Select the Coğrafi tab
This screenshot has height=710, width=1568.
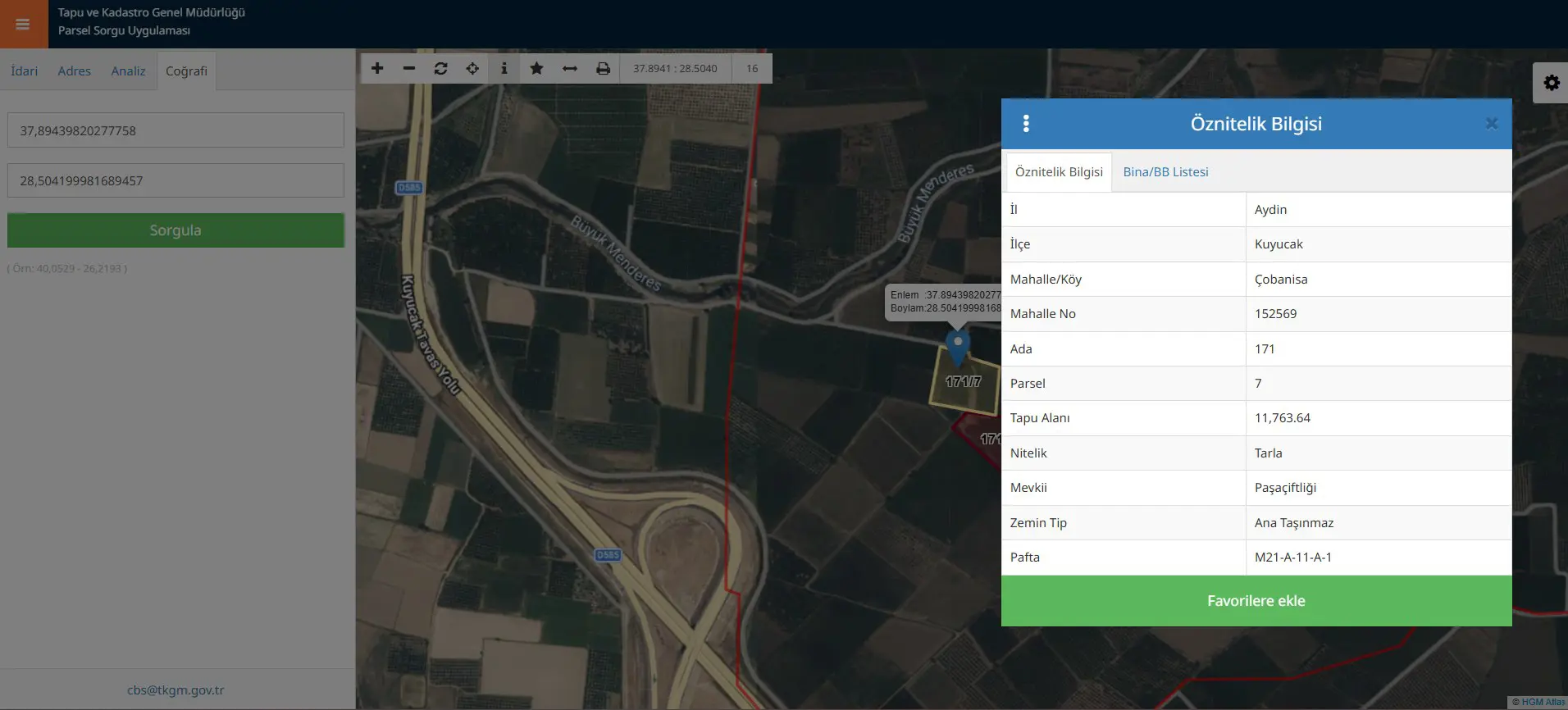click(x=186, y=71)
